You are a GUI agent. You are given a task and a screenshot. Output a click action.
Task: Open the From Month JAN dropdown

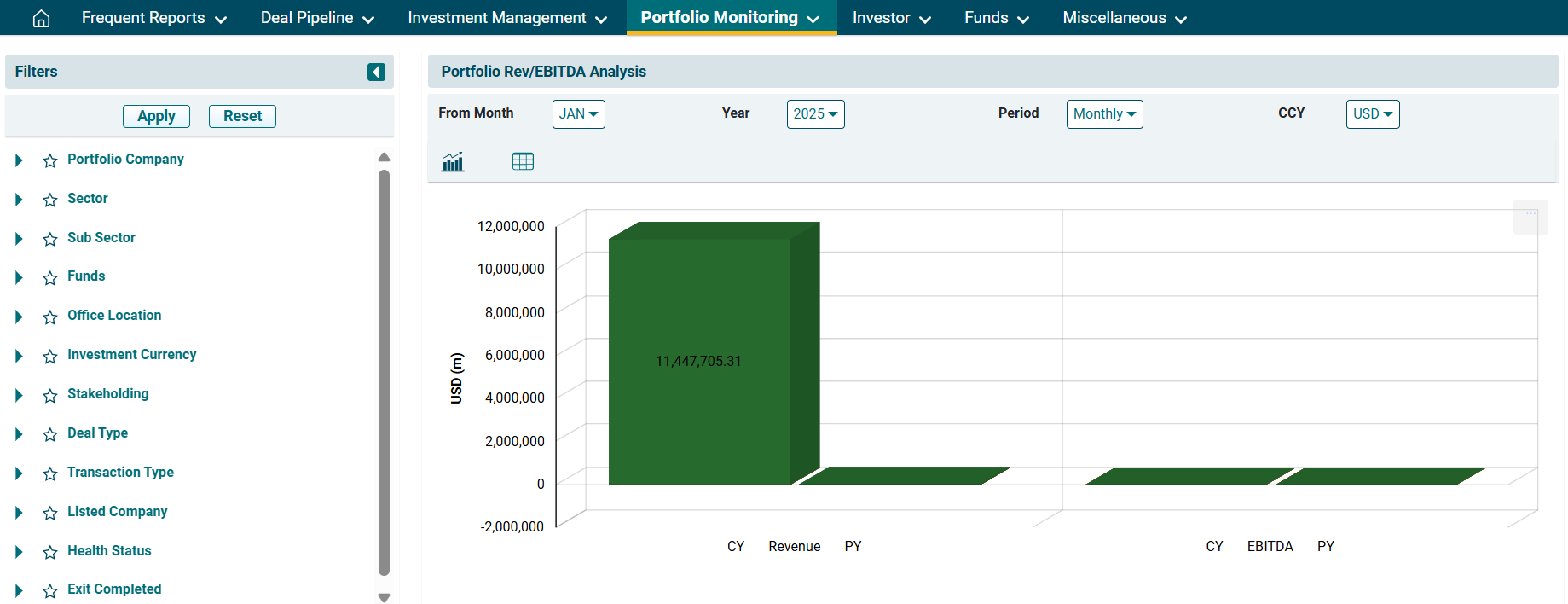[578, 114]
